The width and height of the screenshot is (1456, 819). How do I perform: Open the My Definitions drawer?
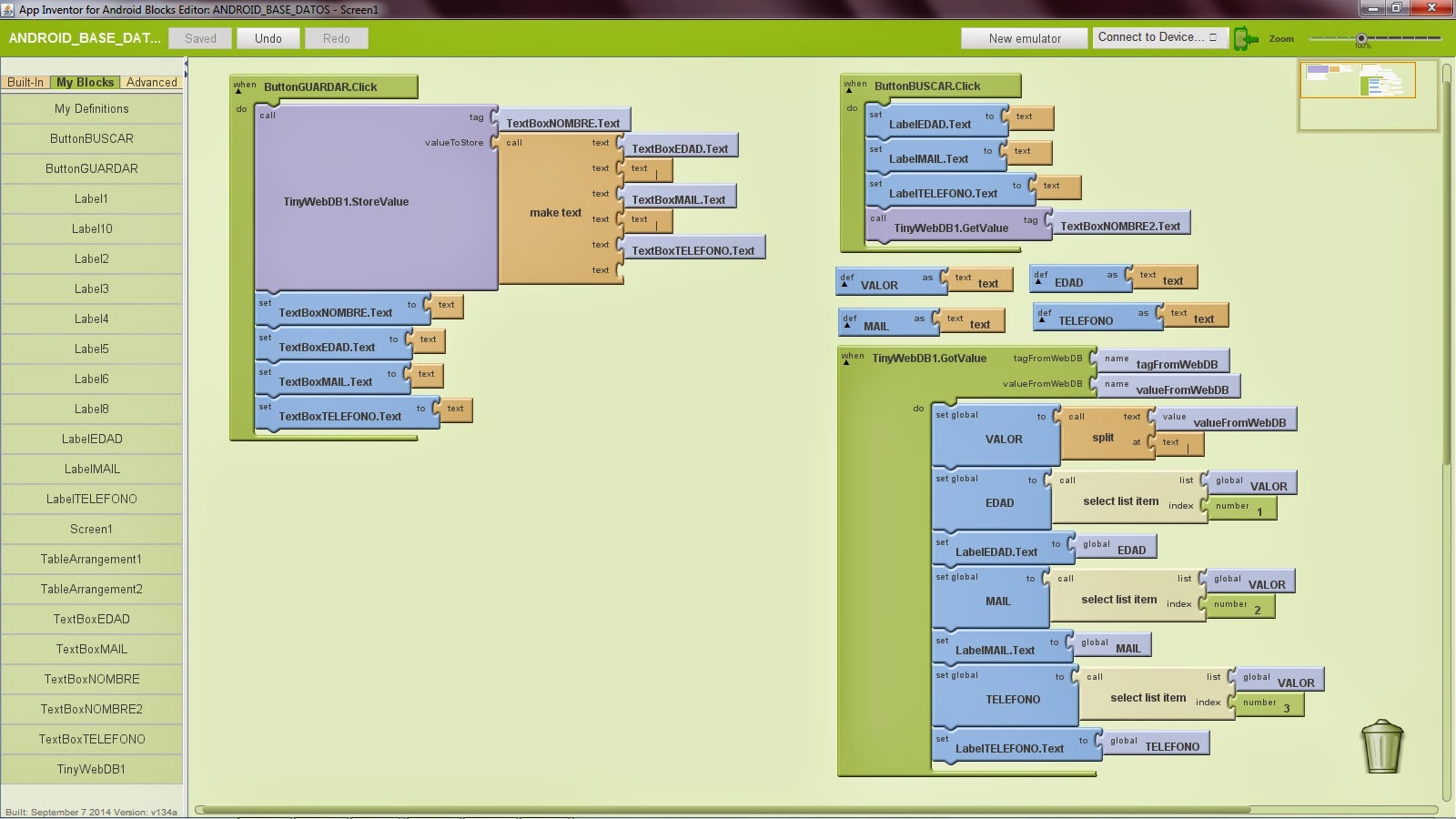click(x=91, y=108)
